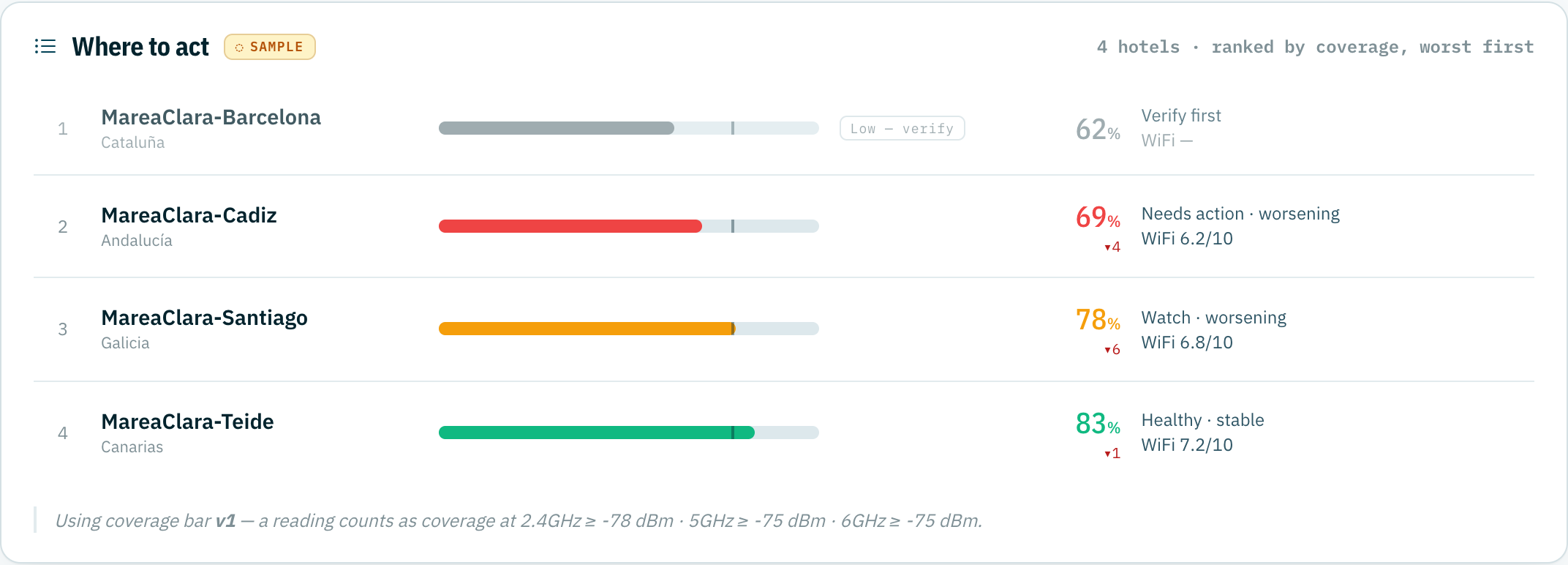Click the down-1 trend indicator for Teide
This screenshot has width=1568, height=565.
point(1112,454)
